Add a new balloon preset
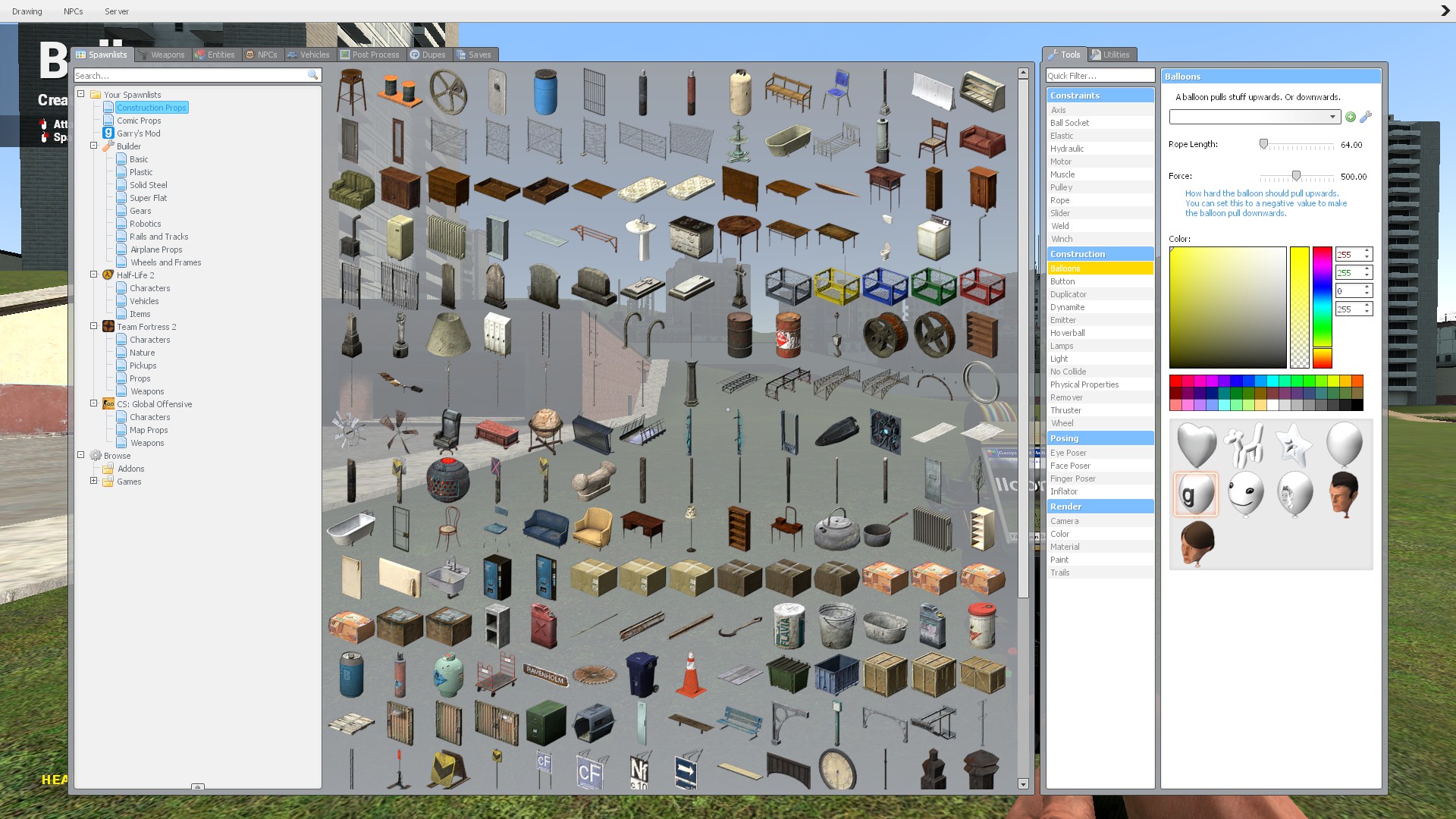The image size is (1456, 819). coord(1351,117)
